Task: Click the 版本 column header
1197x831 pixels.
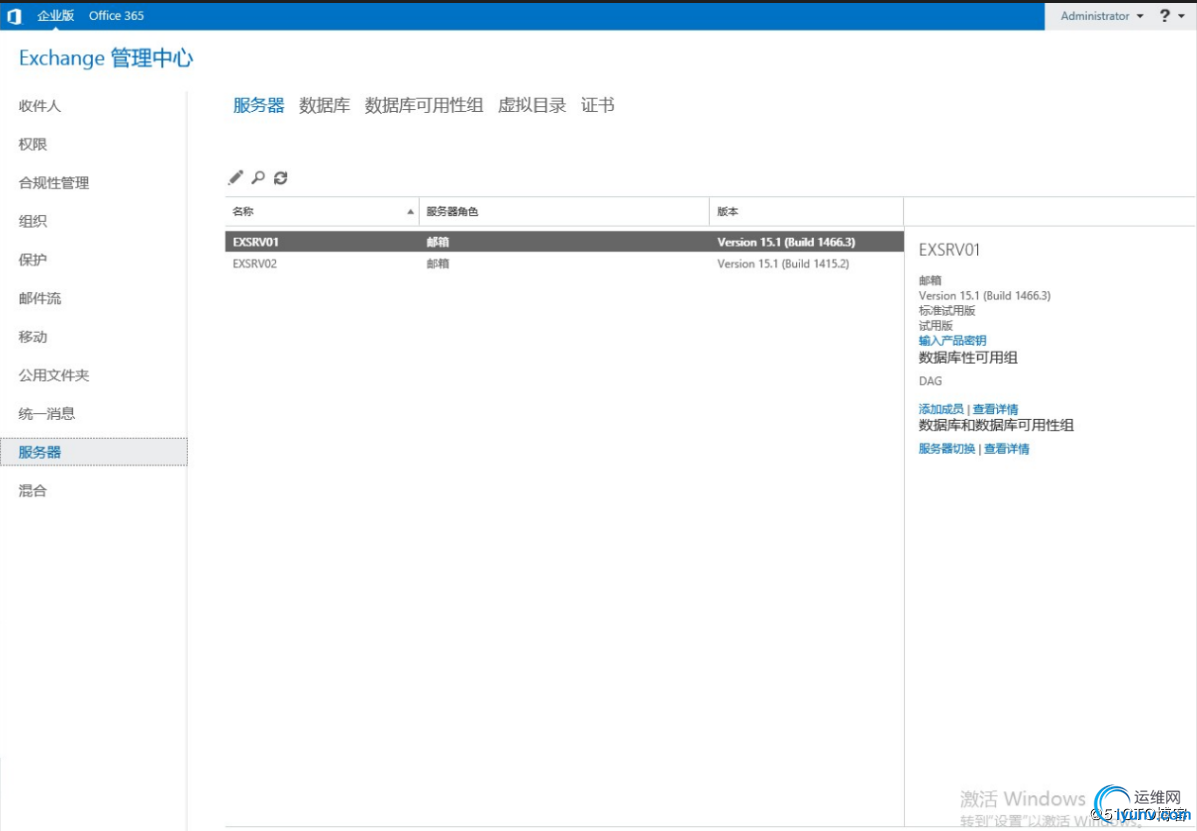Action: point(806,211)
